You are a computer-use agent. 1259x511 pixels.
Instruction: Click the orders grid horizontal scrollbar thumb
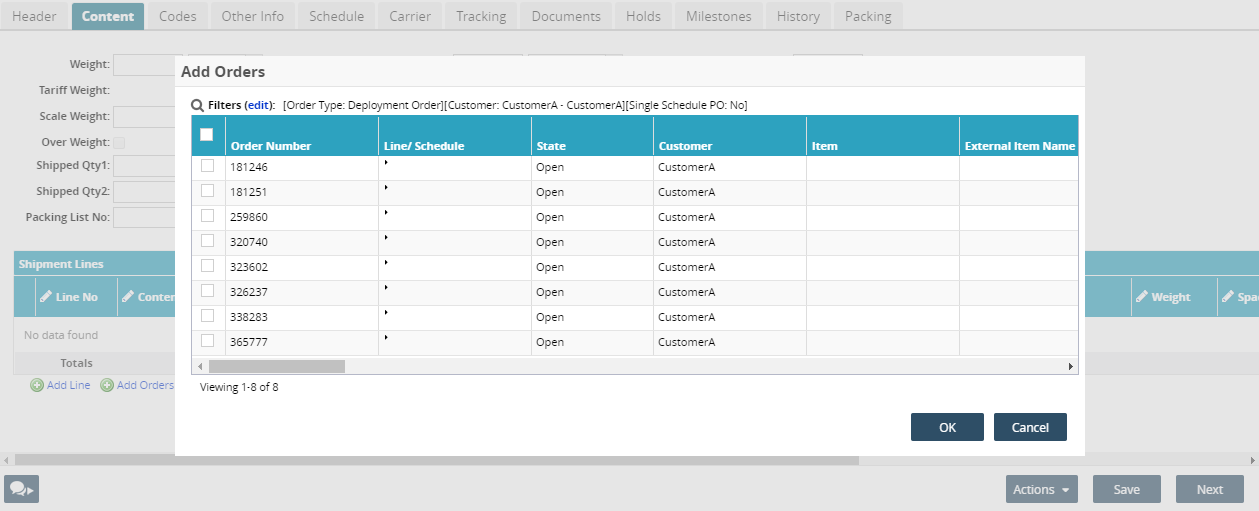click(x=276, y=366)
